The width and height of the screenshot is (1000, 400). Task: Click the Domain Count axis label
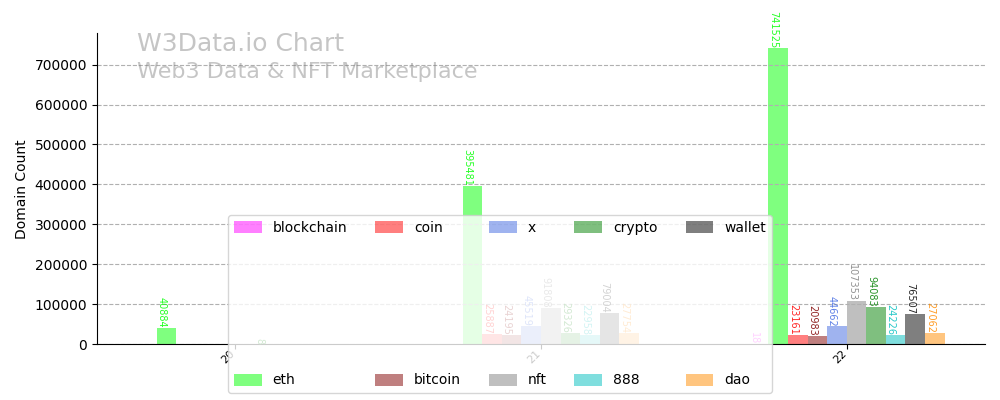tap(21, 189)
